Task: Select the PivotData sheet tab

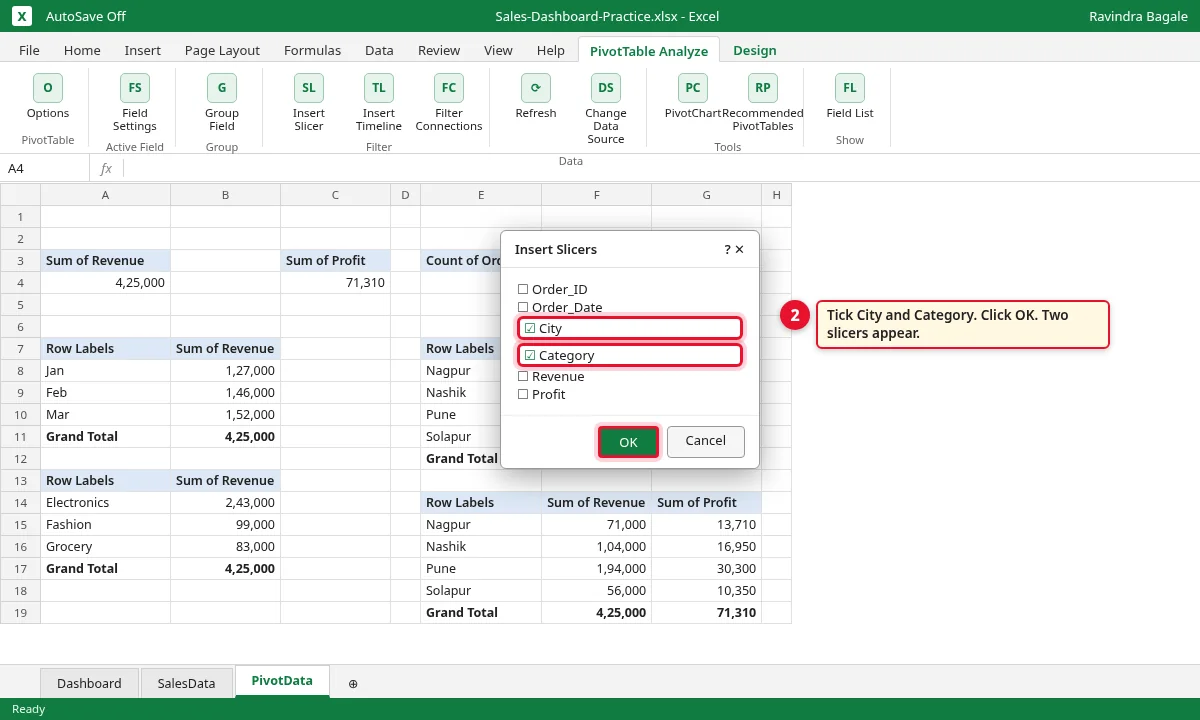Action: [282, 681]
